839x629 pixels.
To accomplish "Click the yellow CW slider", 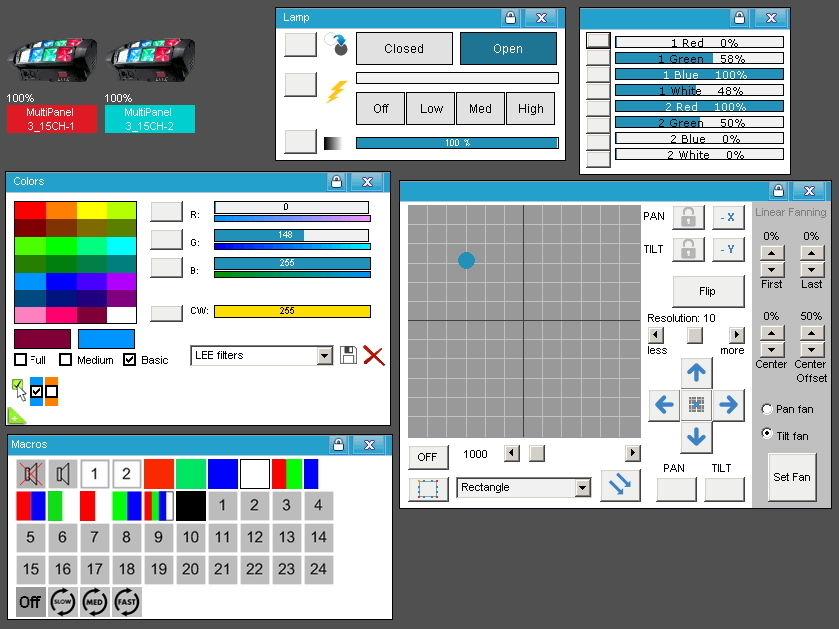I will pos(292,311).
